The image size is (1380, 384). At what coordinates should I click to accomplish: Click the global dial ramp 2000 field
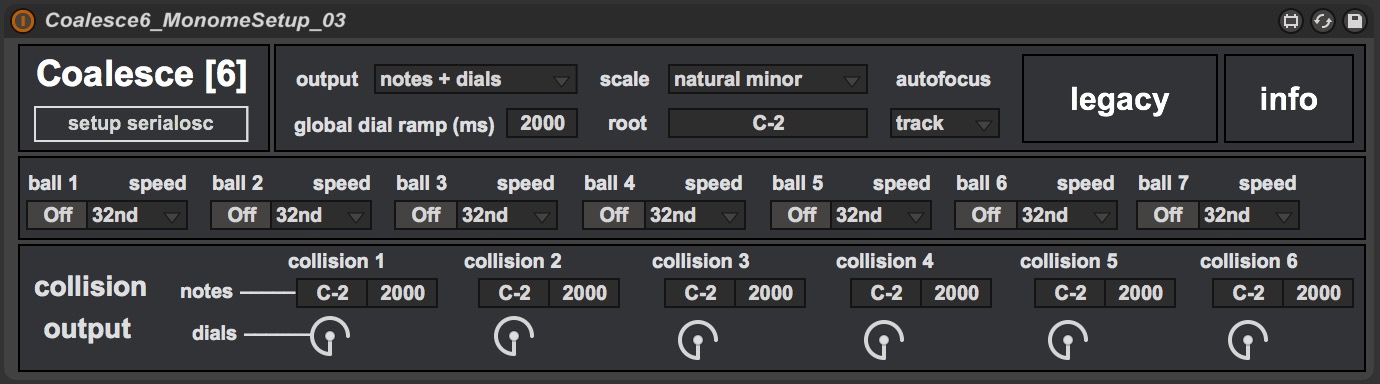(x=542, y=123)
